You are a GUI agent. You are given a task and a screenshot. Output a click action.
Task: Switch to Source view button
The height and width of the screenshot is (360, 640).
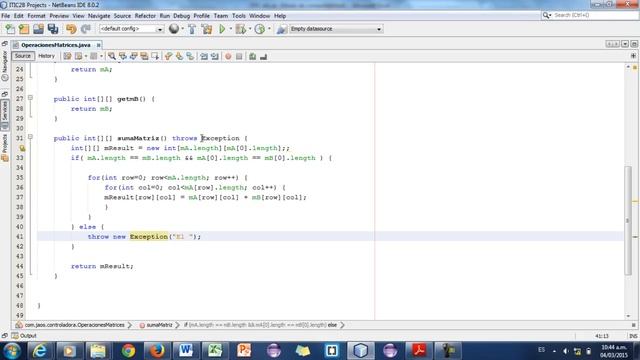23,56
